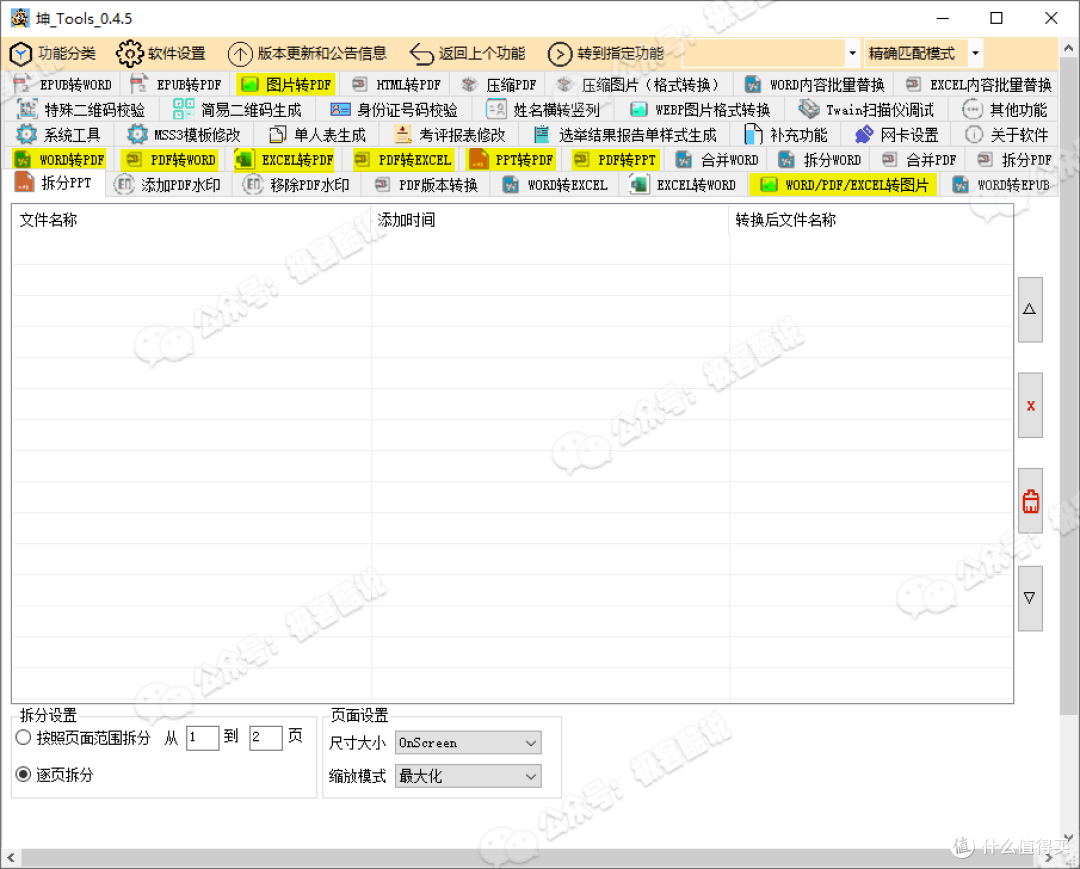Remove selected file with red X button
This screenshot has width=1080, height=869.
pos(1030,405)
